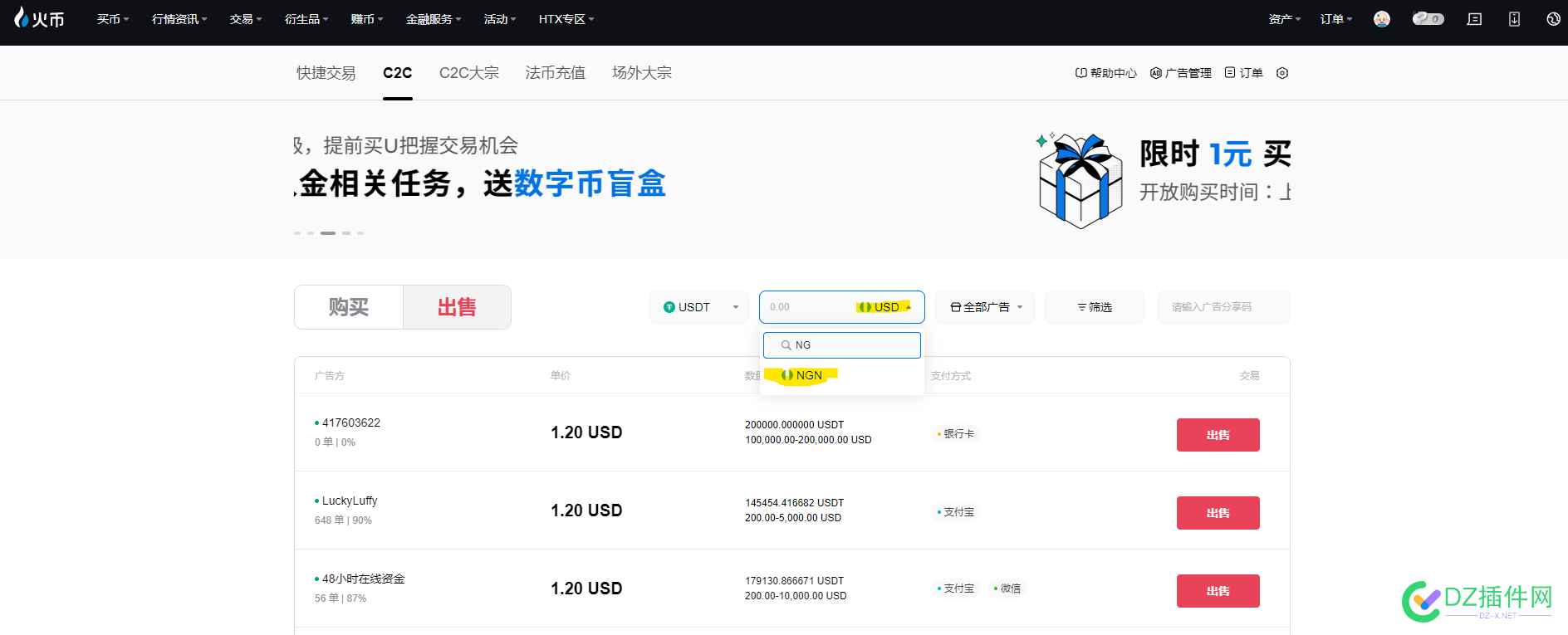1568x635 pixels.
Task: Click 微信 payment tag
Action: click(x=1007, y=589)
